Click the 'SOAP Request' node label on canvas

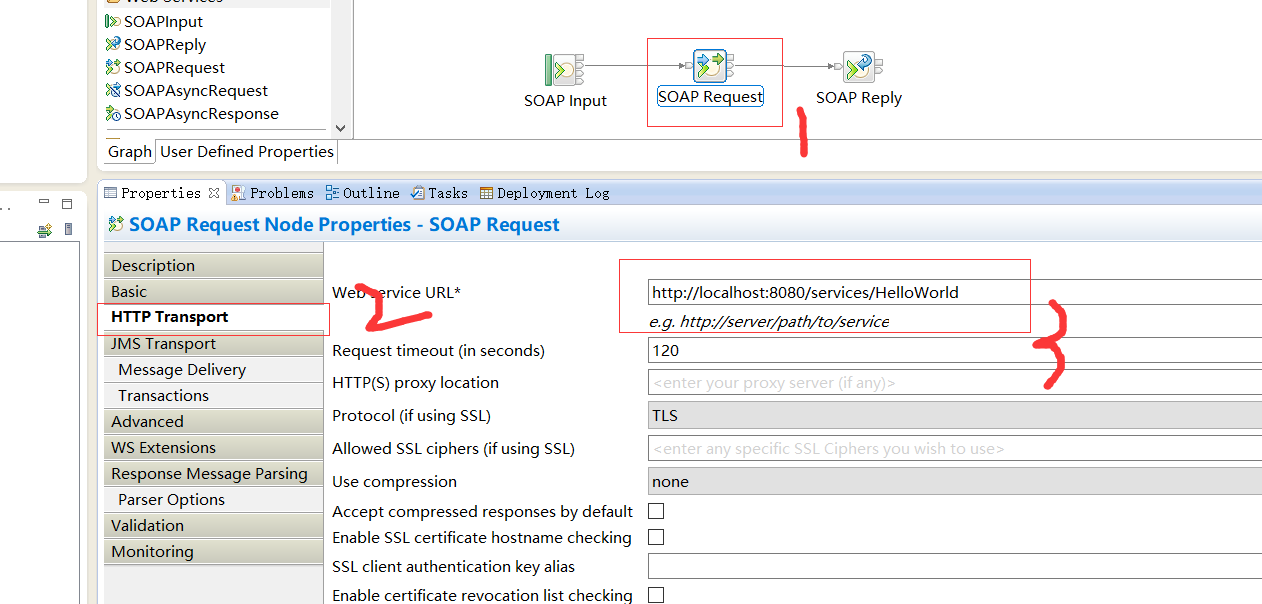pos(710,97)
